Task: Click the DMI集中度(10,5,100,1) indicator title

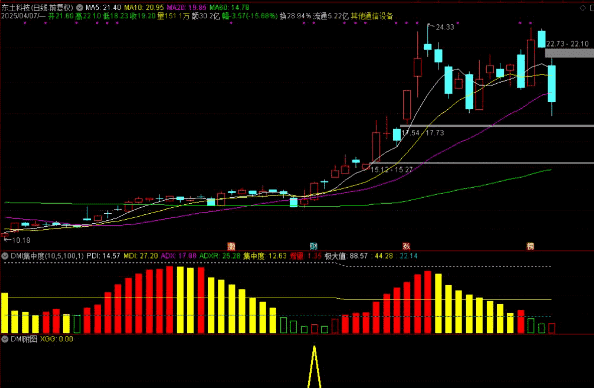Action: click(47, 256)
